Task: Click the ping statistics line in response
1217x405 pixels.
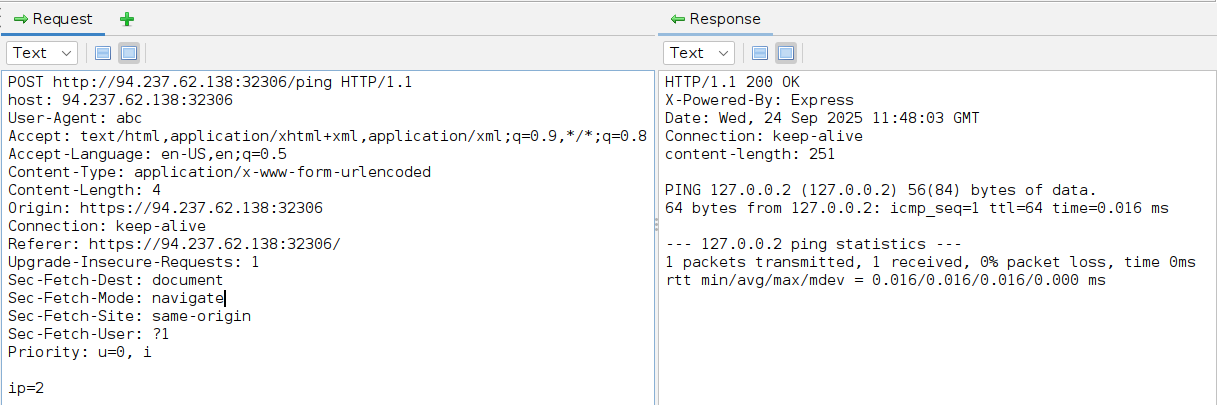Action: click(x=812, y=244)
